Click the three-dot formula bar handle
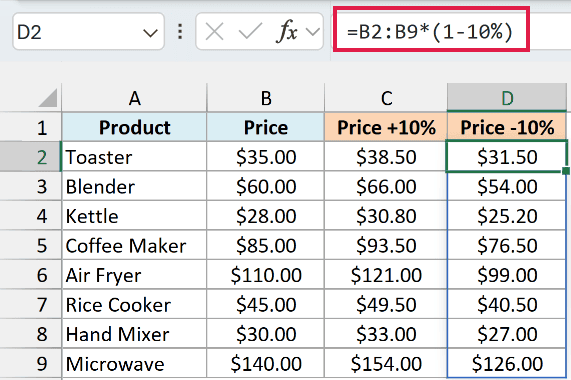Viewport: 571px width, 380px height. tap(180, 32)
